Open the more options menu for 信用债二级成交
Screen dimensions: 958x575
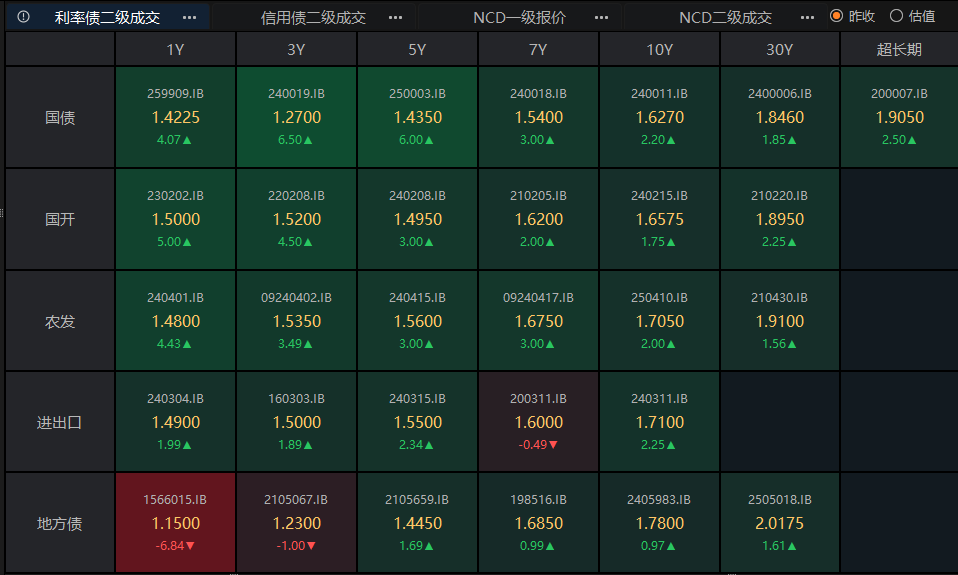tap(395, 18)
